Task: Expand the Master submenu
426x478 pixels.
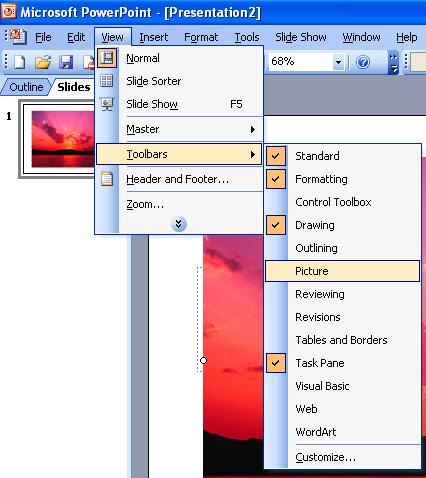Action: click(179, 129)
